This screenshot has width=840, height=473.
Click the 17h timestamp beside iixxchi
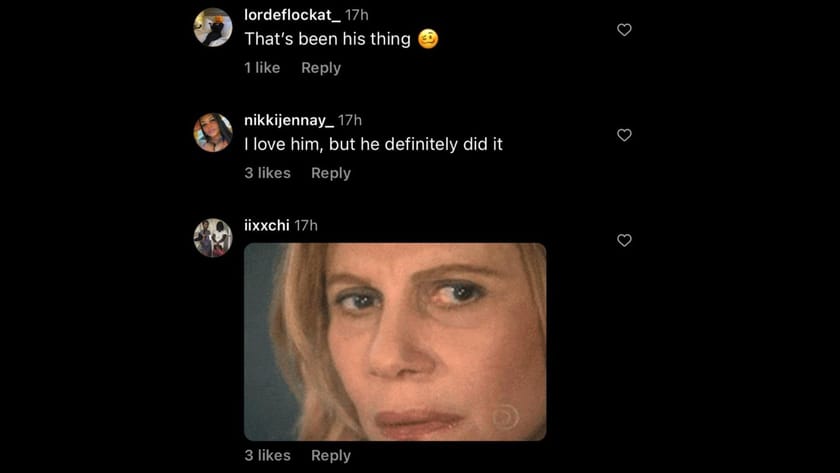click(306, 225)
